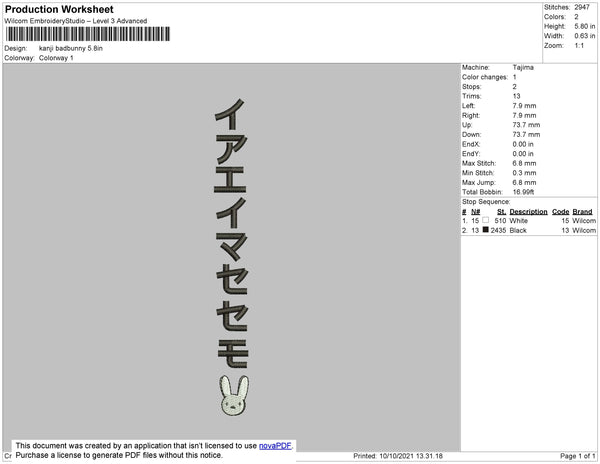Select the black thread color swatch
The width and height of the screenshot is (600, 464).
click(x=486, y=230)
